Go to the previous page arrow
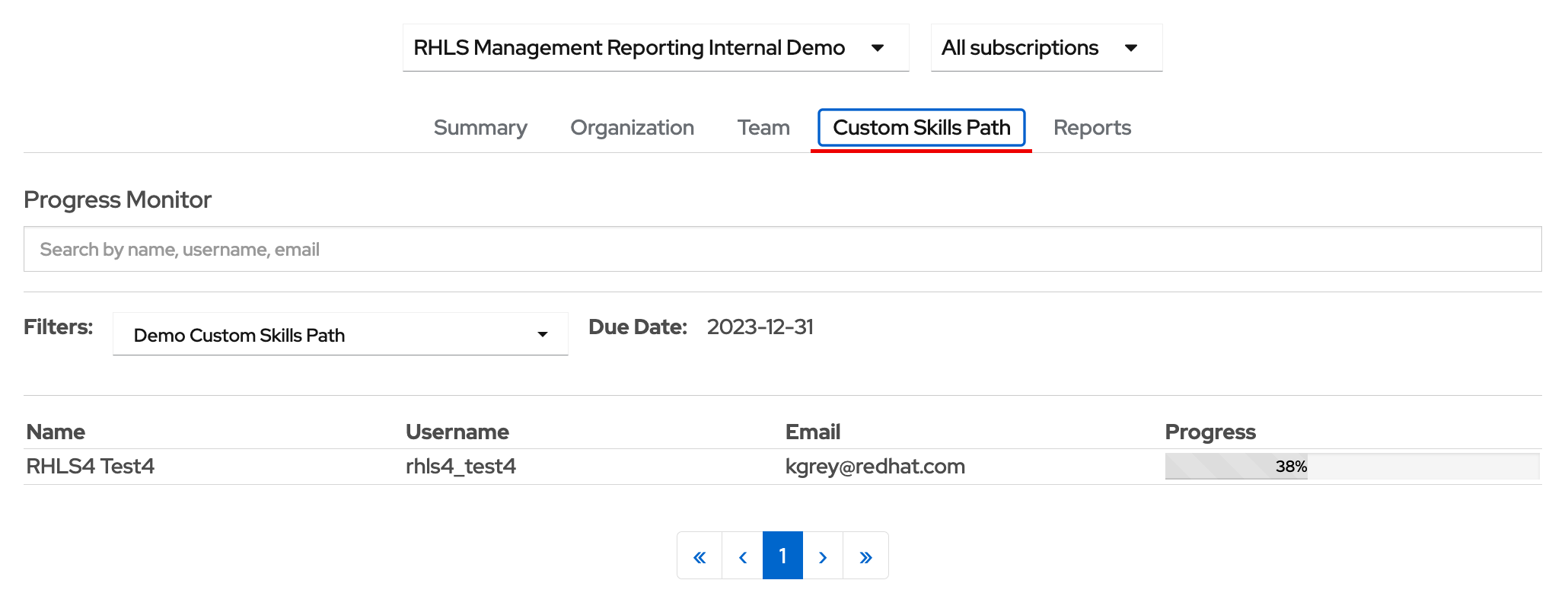The image size is (1568, 596). [x=743, y=556]
